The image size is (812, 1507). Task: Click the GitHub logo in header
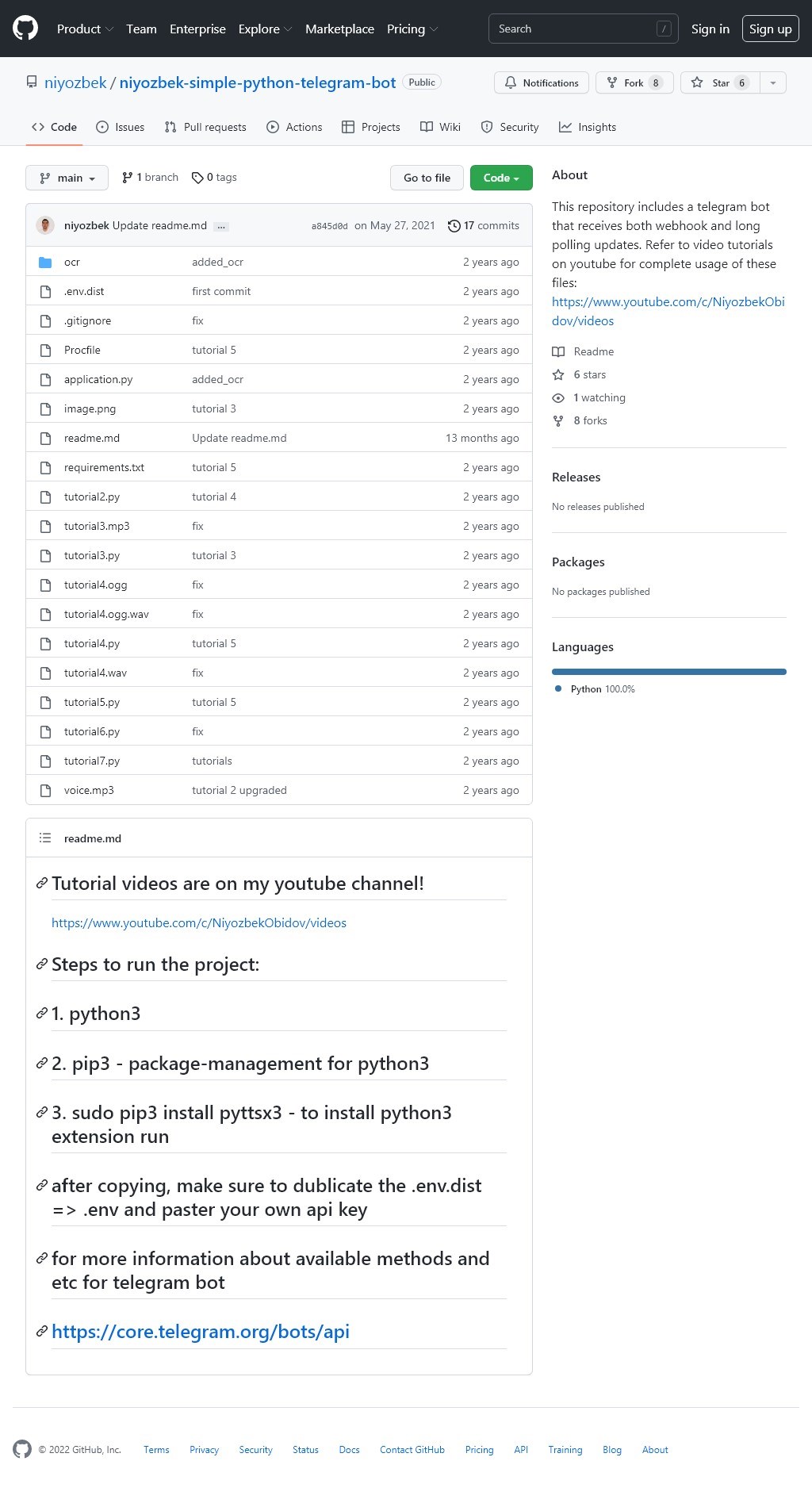coord(25,29)
